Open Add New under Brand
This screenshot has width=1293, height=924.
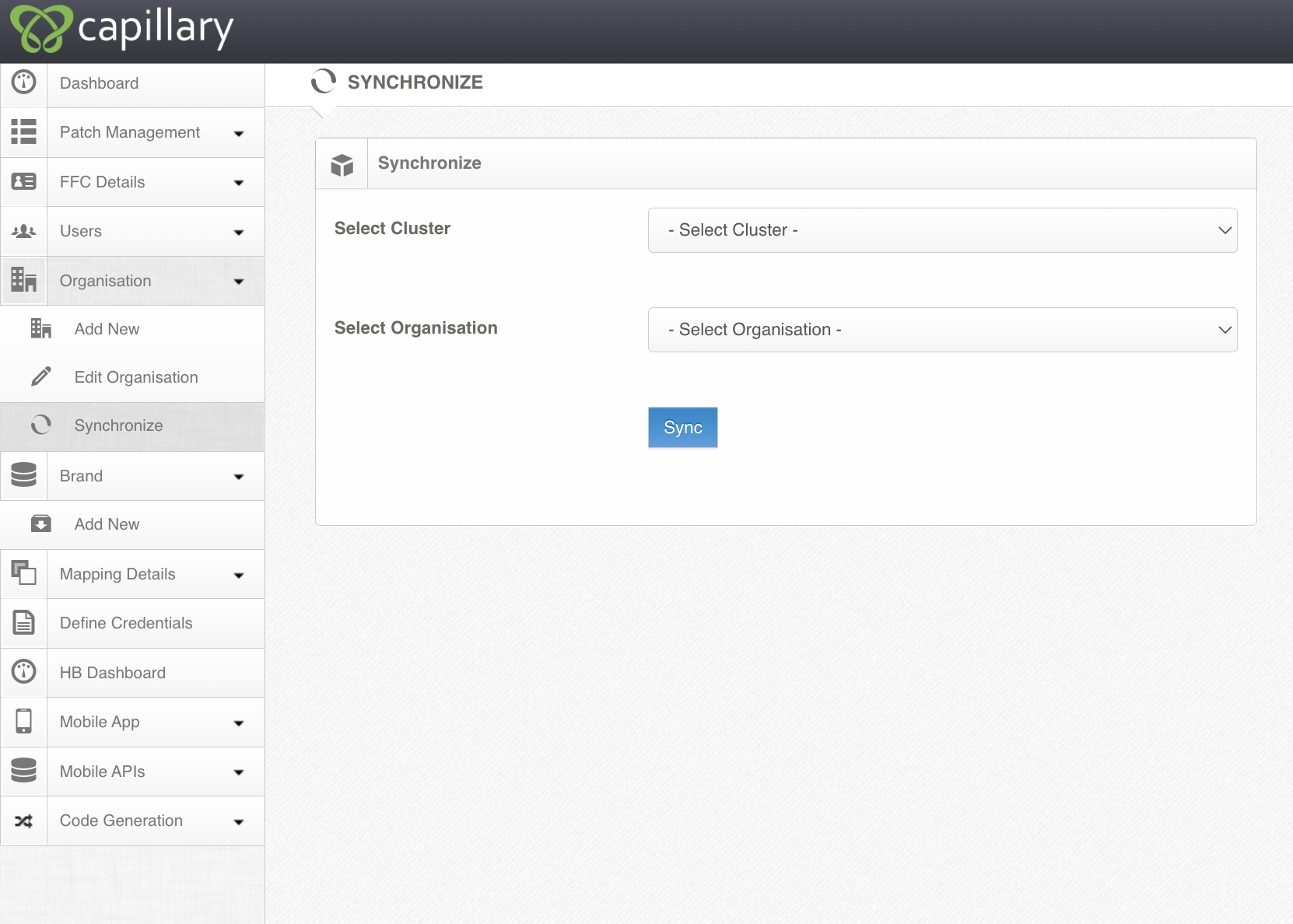[132, 524]
